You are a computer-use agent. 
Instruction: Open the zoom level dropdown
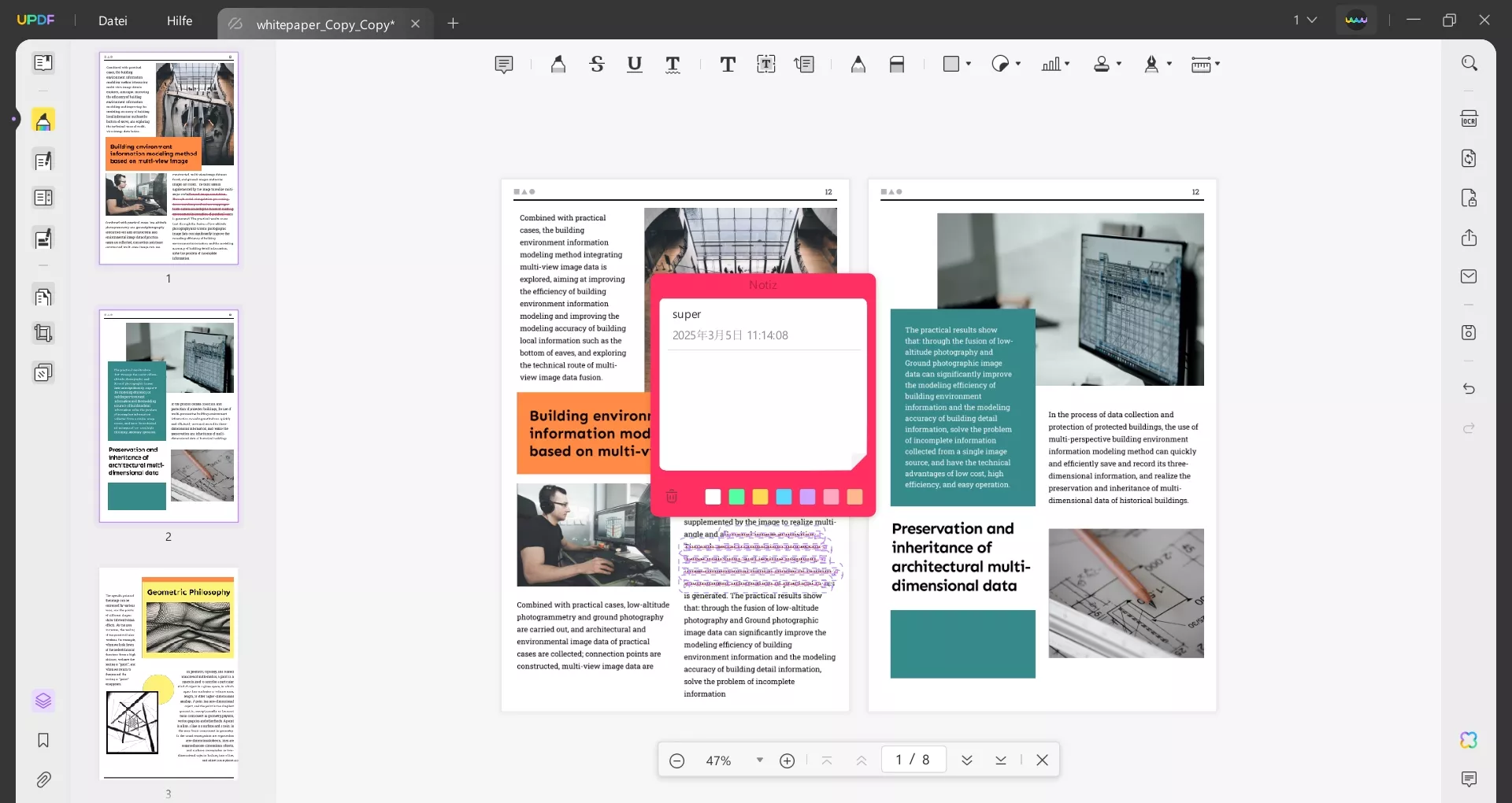click(x=759, y=760)
